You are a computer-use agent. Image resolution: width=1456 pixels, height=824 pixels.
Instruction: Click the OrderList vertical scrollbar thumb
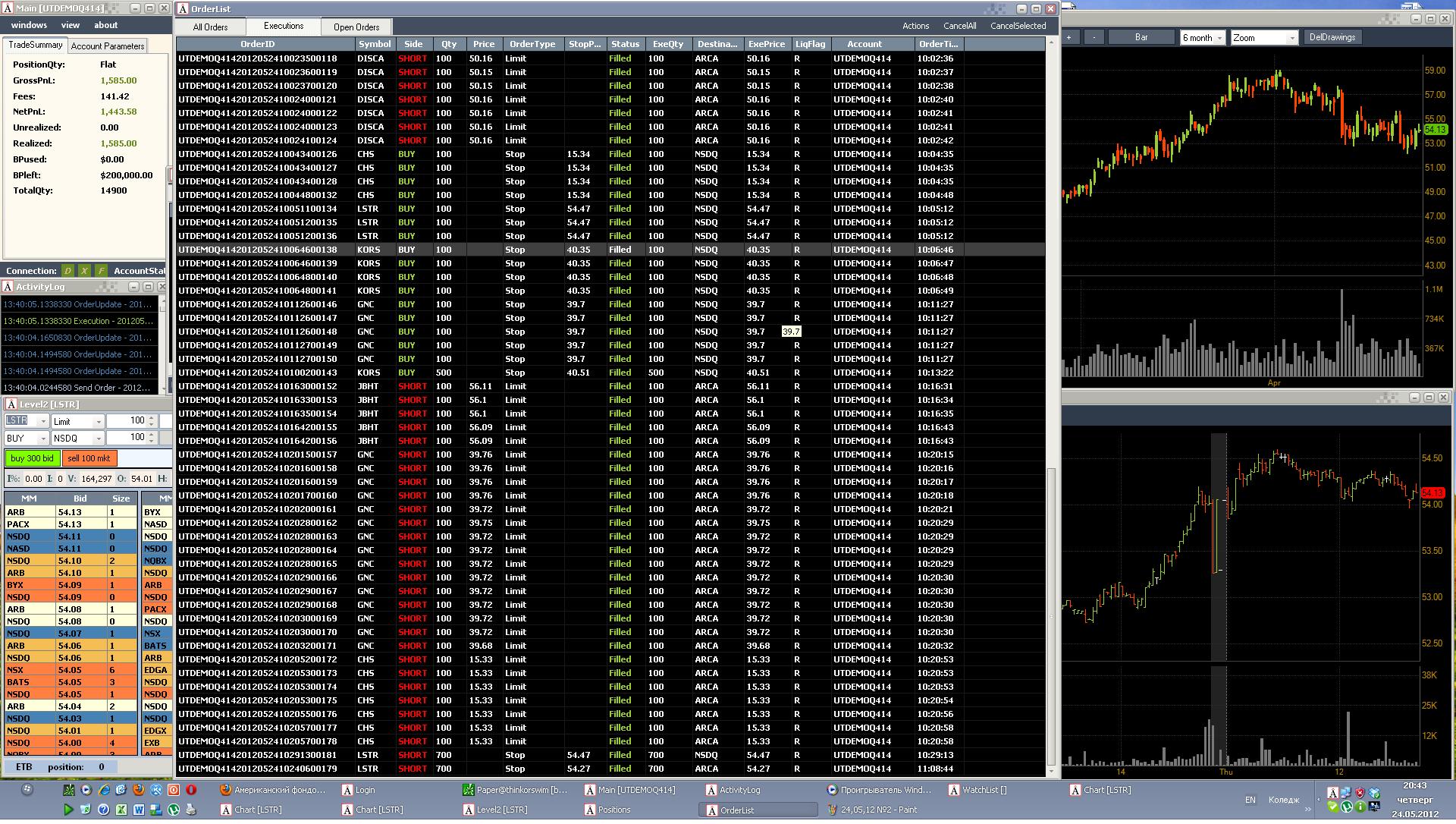(1051, 616)
